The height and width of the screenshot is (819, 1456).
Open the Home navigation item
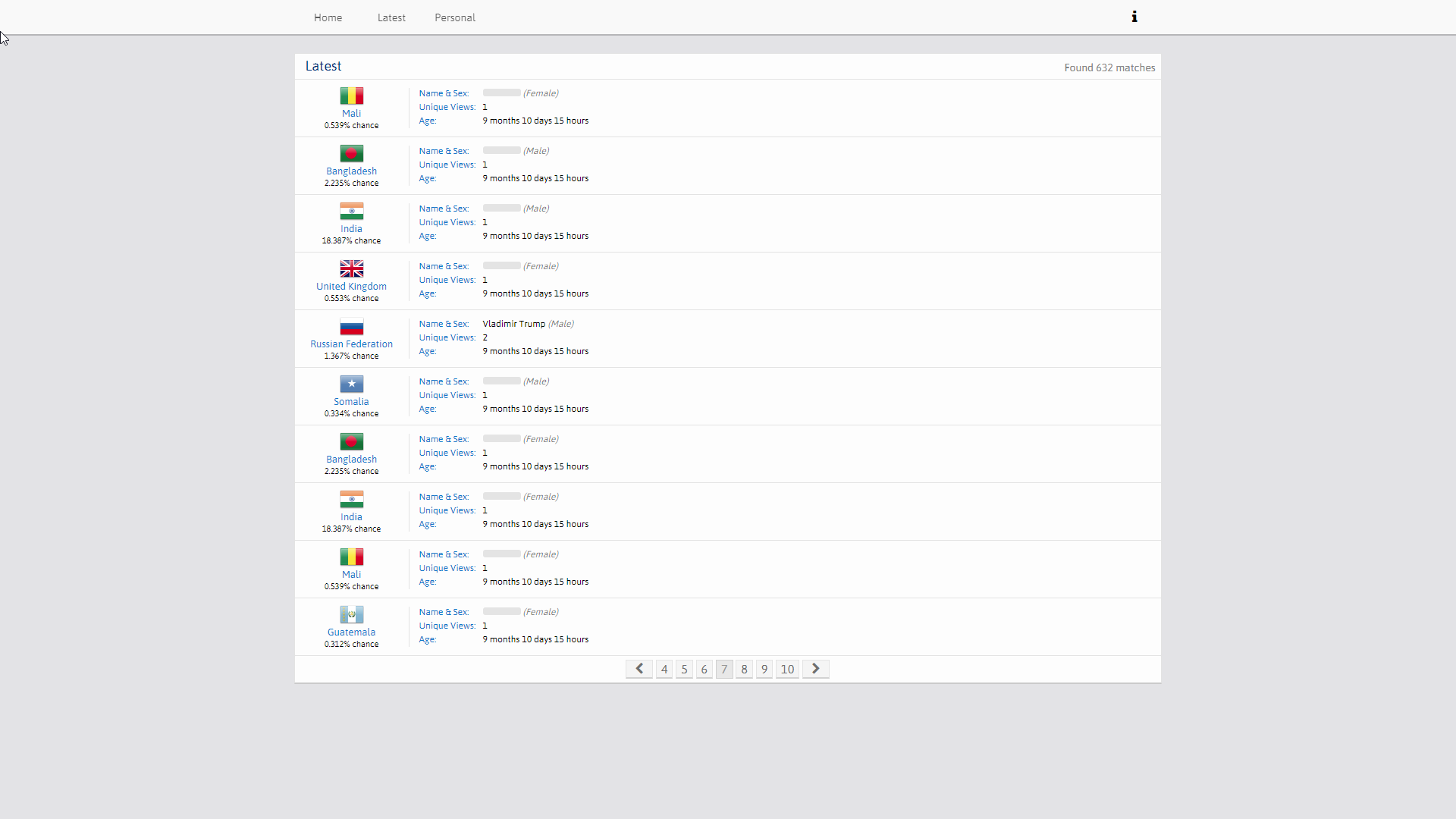[x=328, y=17]
